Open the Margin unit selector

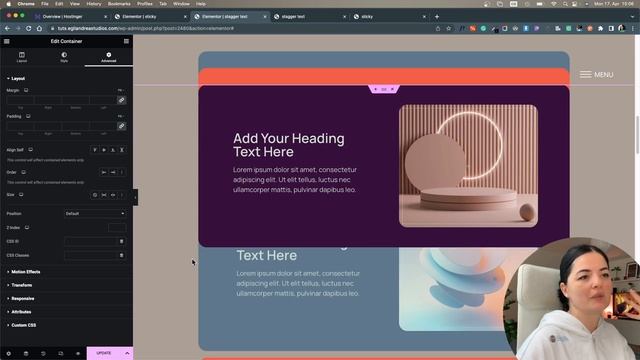[x=121, y=90]
